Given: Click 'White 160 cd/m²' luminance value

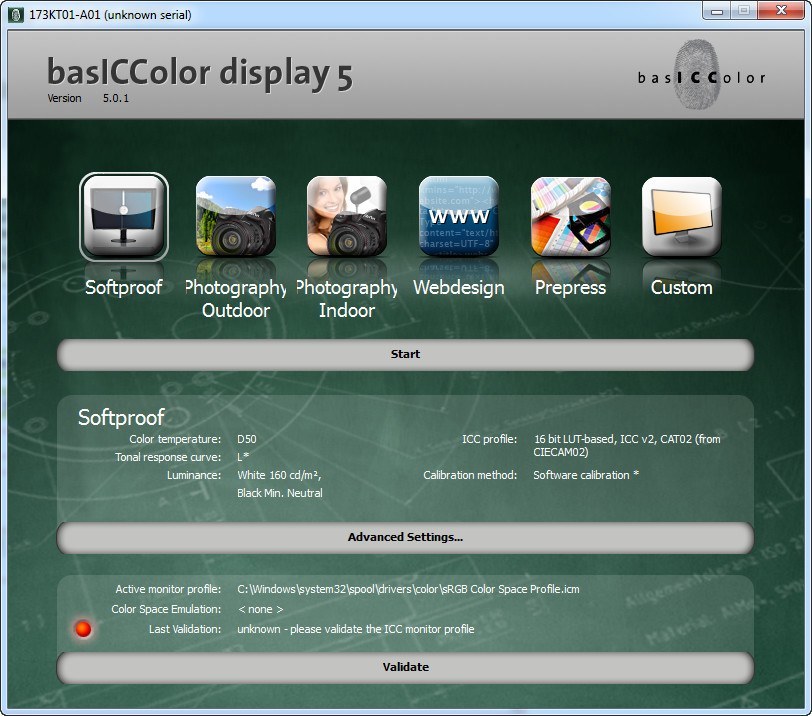Looking at the screenshot, I should [x=279, y=475].
